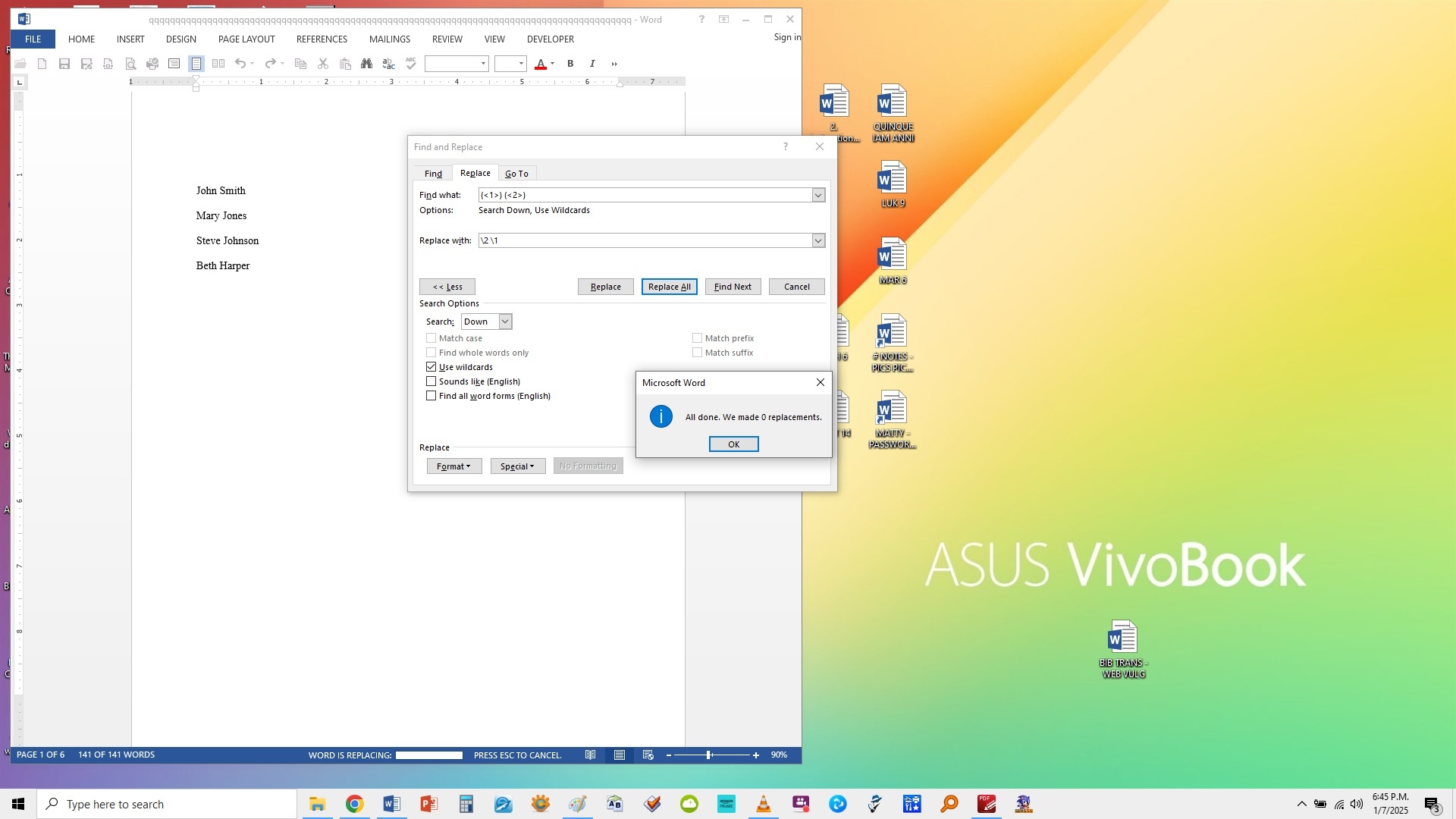Open the Search direction dropdown

(x=505, y=322)
